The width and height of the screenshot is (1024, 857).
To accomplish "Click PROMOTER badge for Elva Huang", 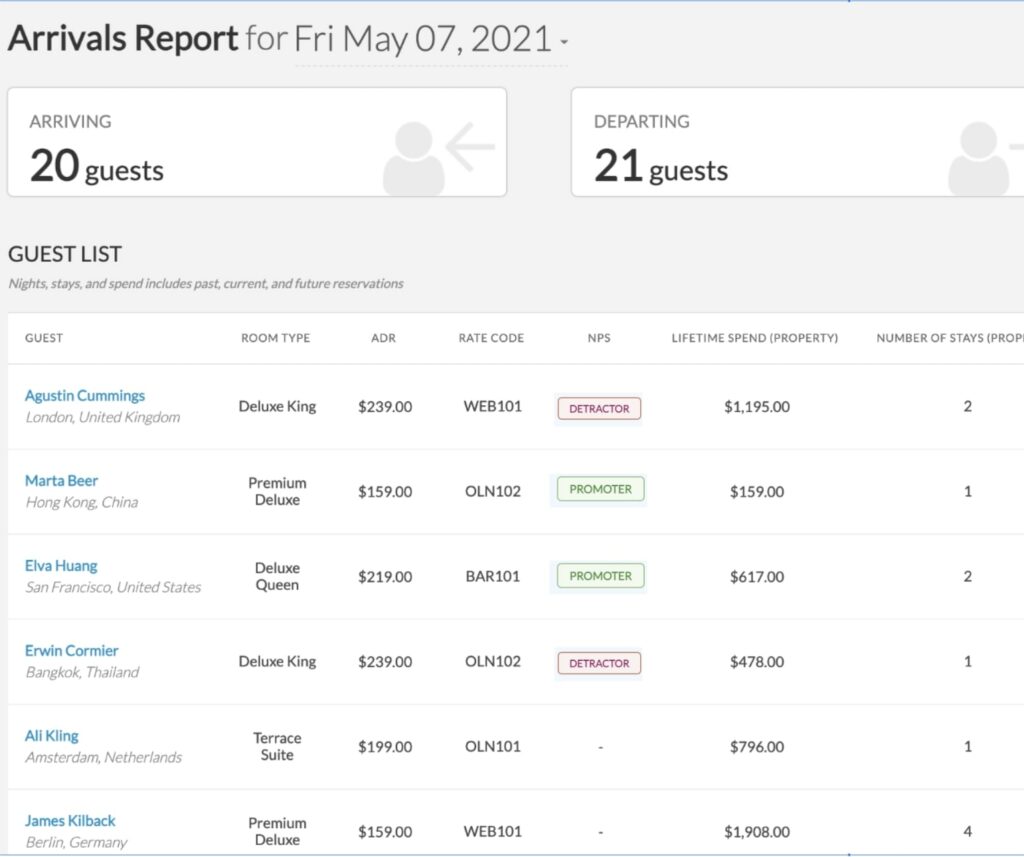I will (600, 576).
